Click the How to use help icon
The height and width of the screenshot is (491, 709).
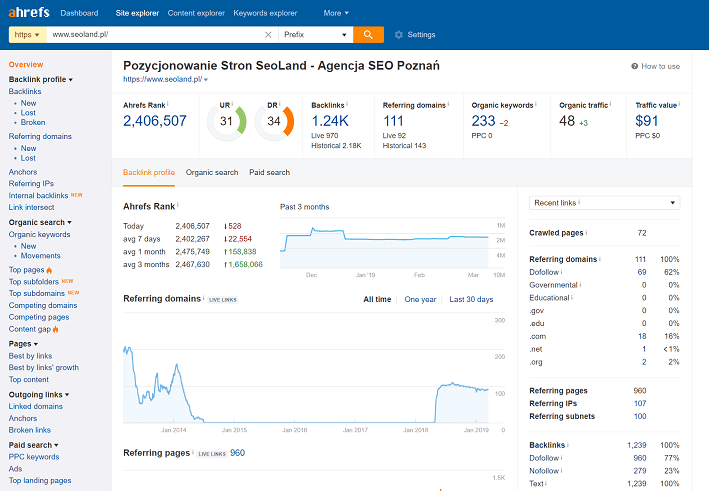635,66
